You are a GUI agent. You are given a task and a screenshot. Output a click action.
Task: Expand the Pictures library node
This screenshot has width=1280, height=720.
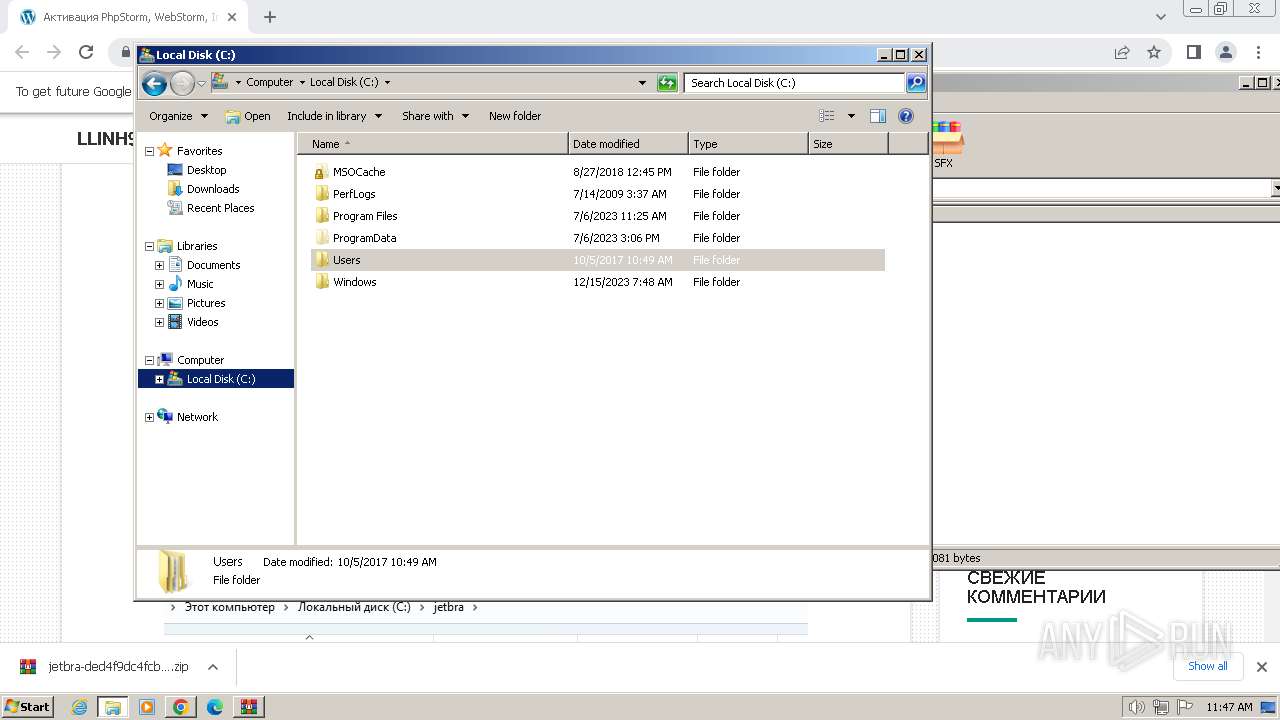coord(159,303)
